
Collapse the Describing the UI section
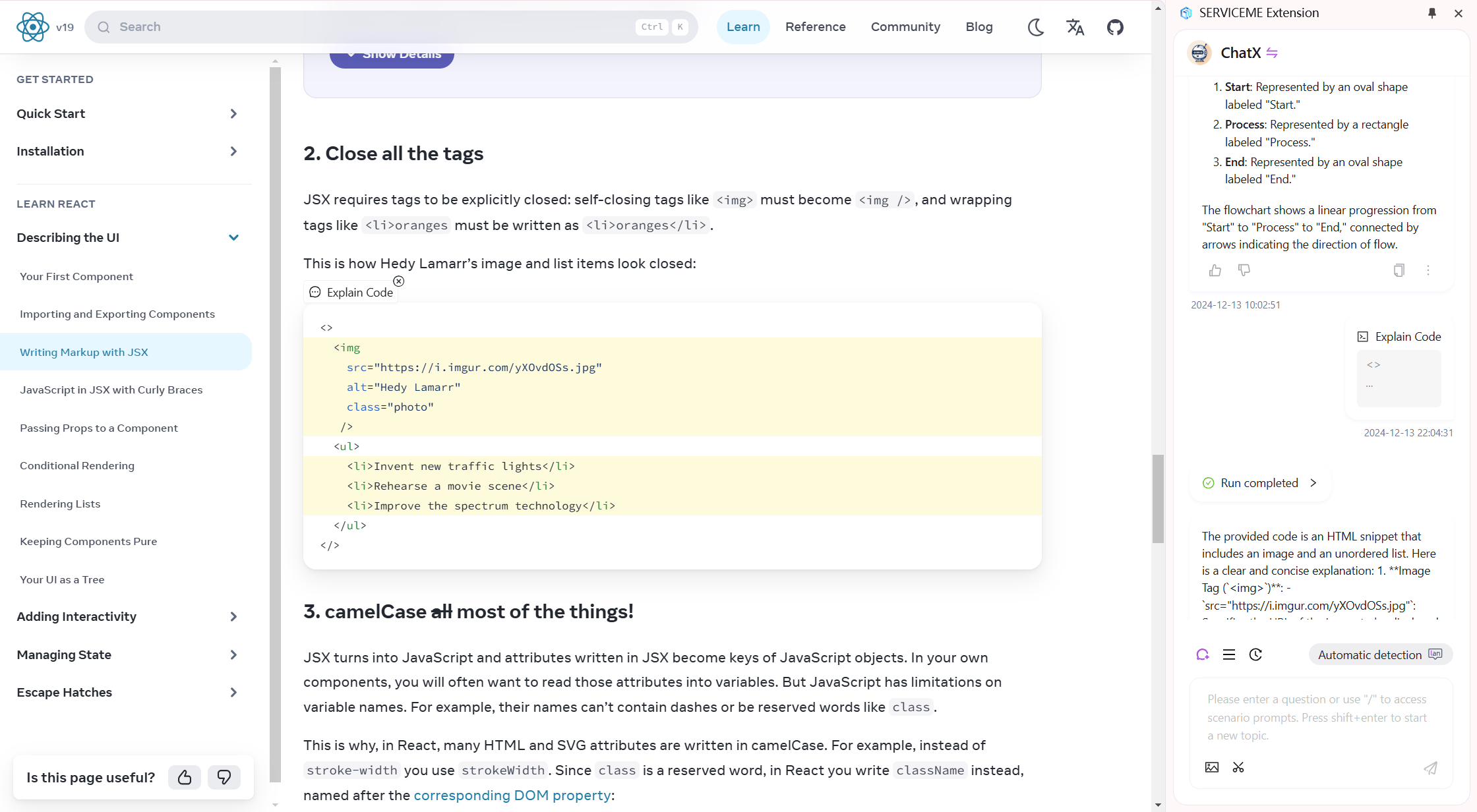pyautogui.click(x=233, y=237)
